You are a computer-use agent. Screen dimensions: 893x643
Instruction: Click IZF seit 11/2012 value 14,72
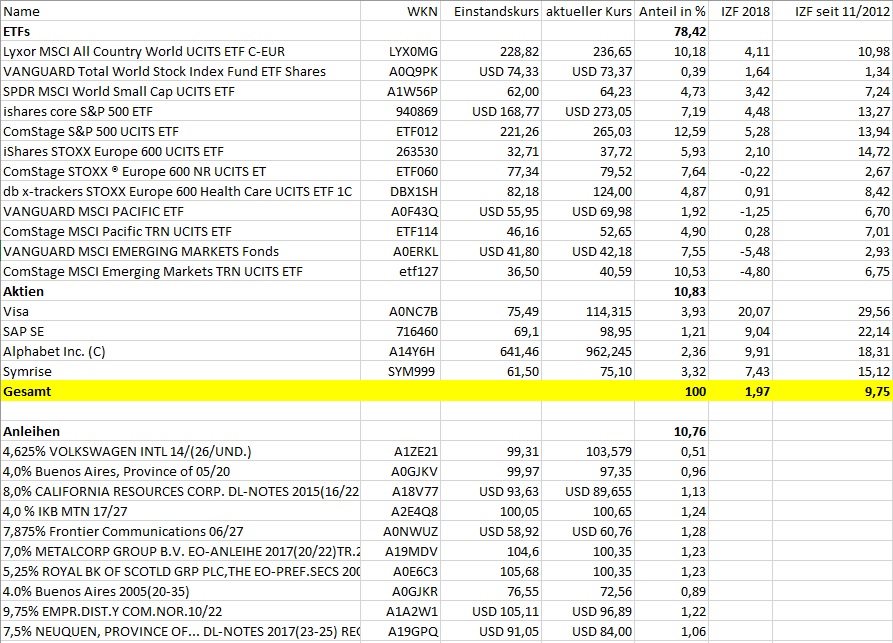click(x=833, y=151)
